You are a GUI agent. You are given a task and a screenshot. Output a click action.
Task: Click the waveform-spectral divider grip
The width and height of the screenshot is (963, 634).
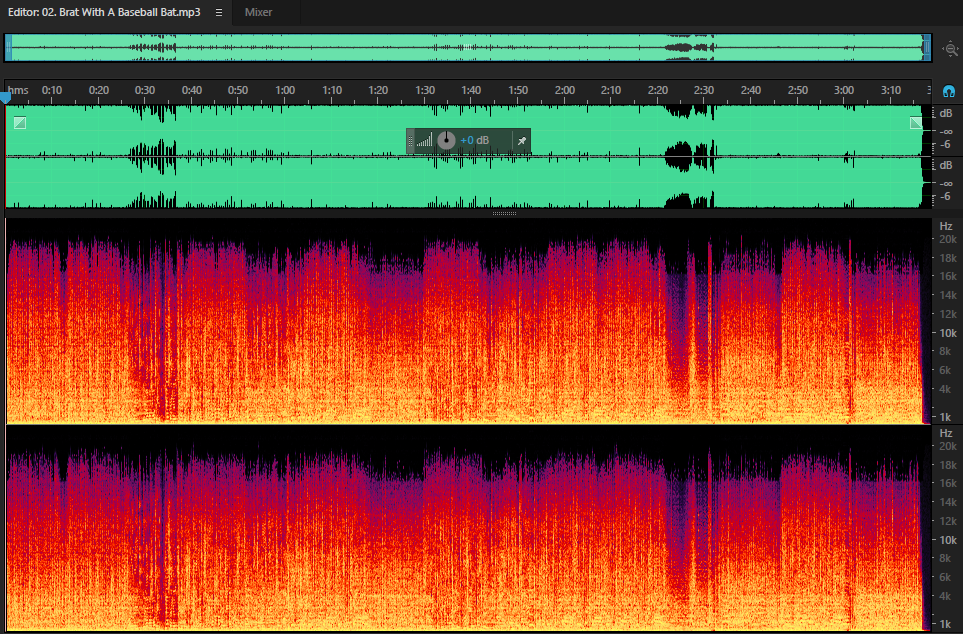[x=504, y=213]
